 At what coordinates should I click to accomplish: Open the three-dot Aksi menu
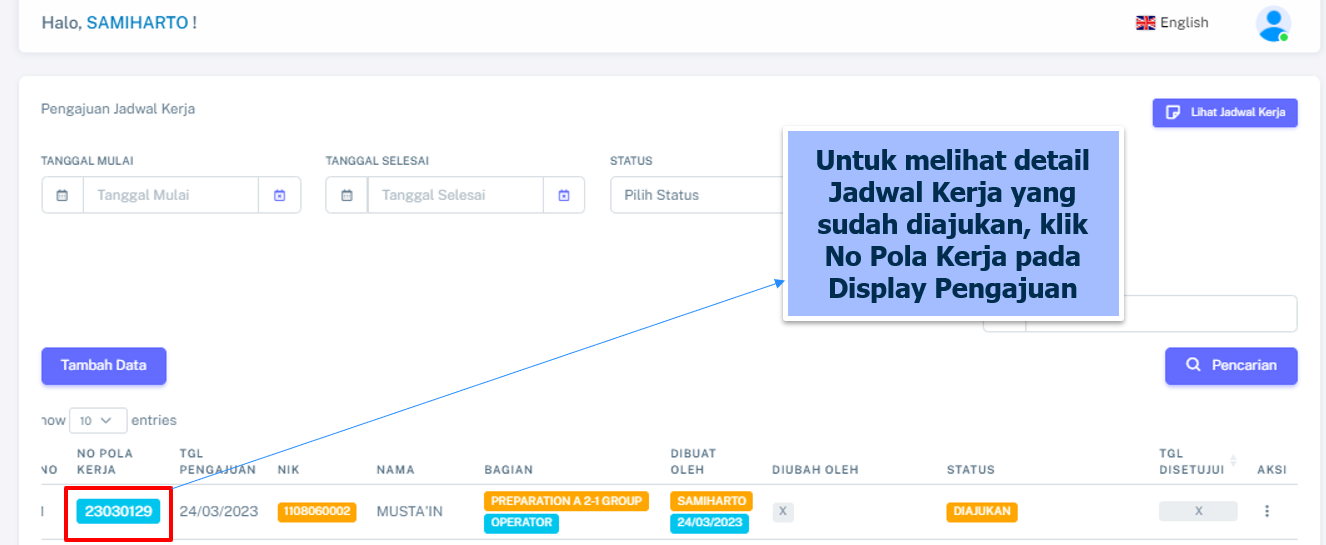1267,511
